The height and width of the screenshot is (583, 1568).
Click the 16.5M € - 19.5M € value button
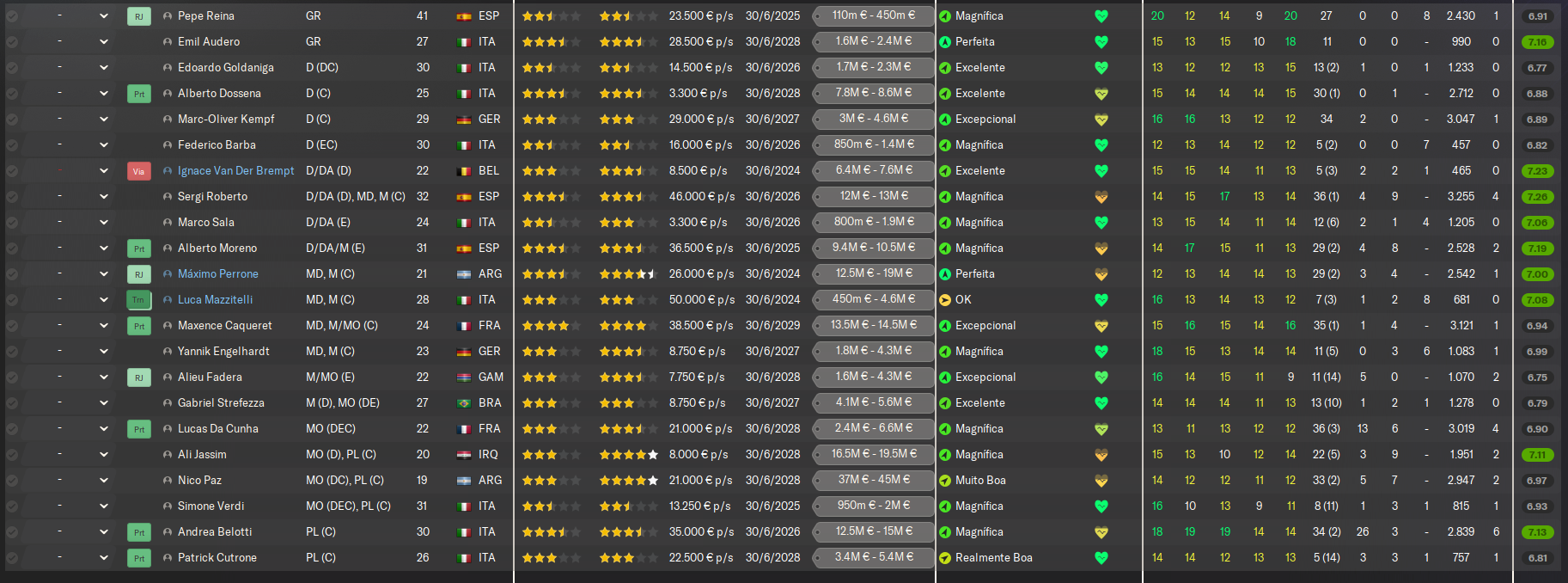[874, 454]
